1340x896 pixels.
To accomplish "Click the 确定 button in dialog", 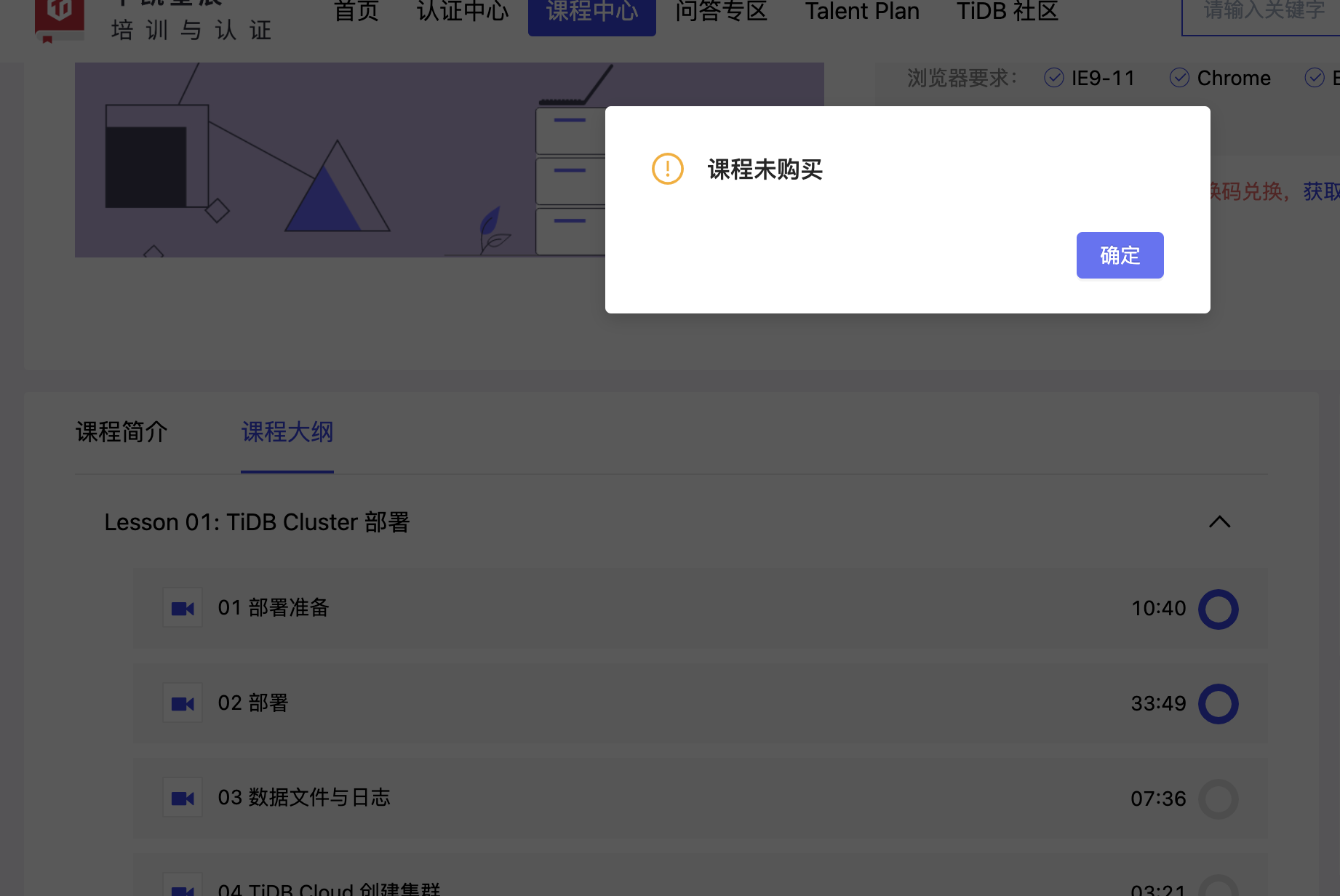I will tap(1120, 255).
